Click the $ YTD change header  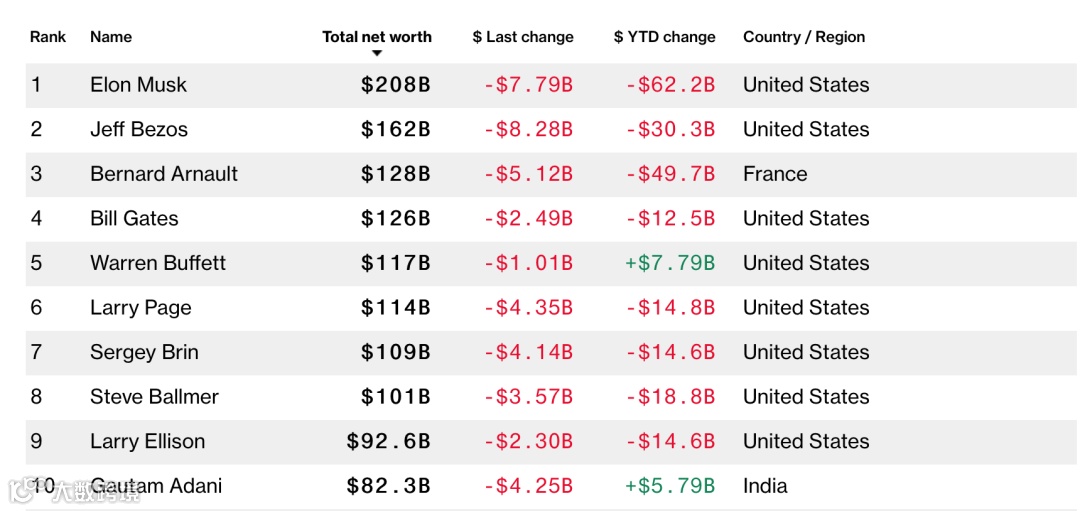tap(665, 37)
